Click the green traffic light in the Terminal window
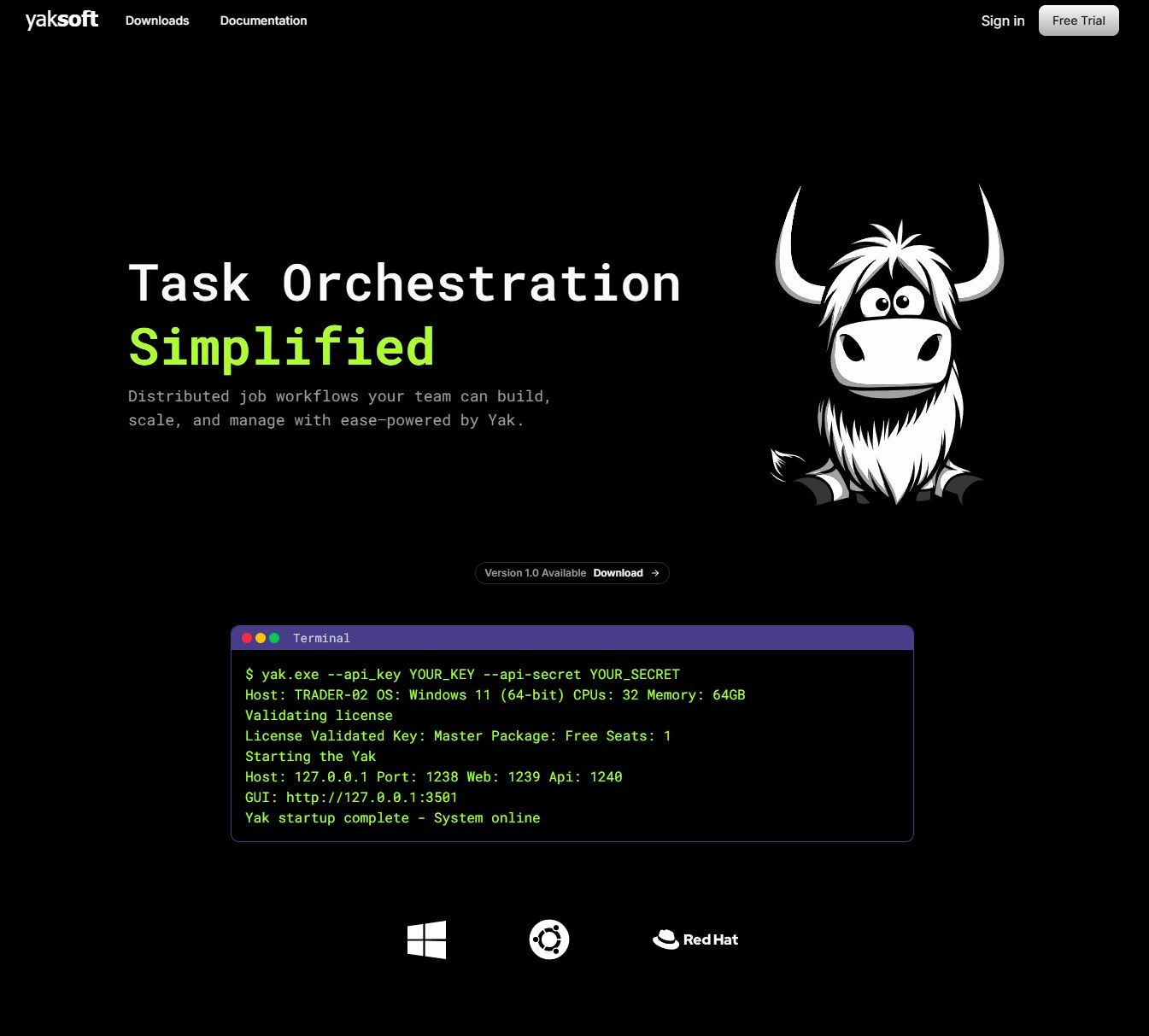The height and width of the screenshot is (1036, 1149). (273, 637)
